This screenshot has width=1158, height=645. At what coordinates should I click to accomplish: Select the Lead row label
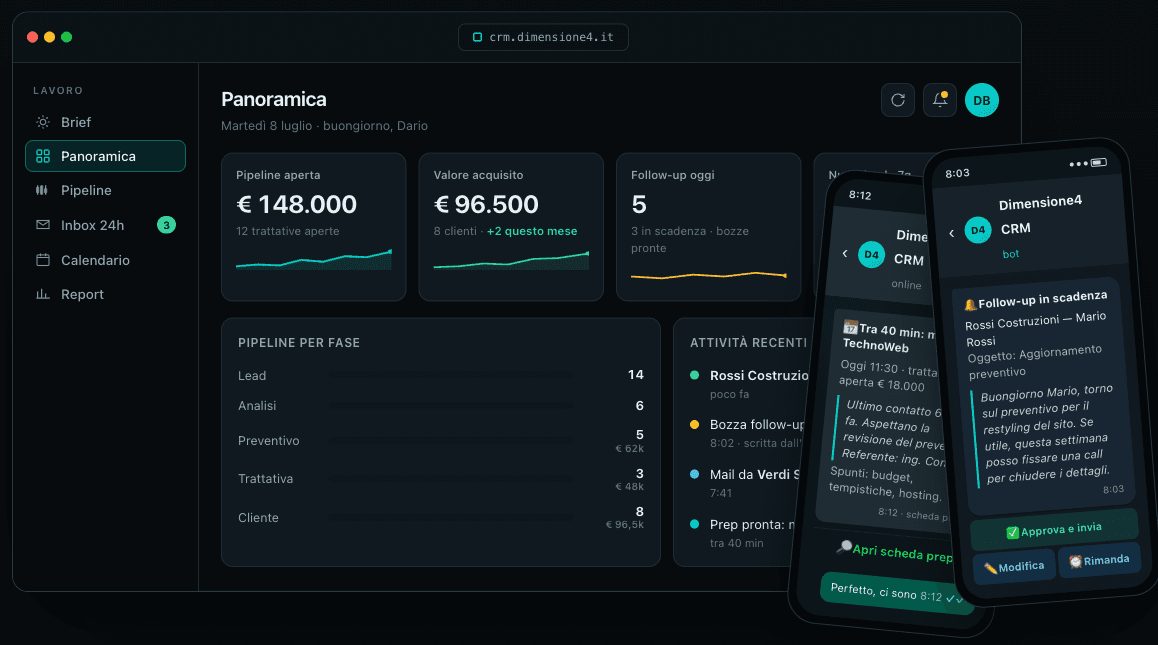coord(252,375)
